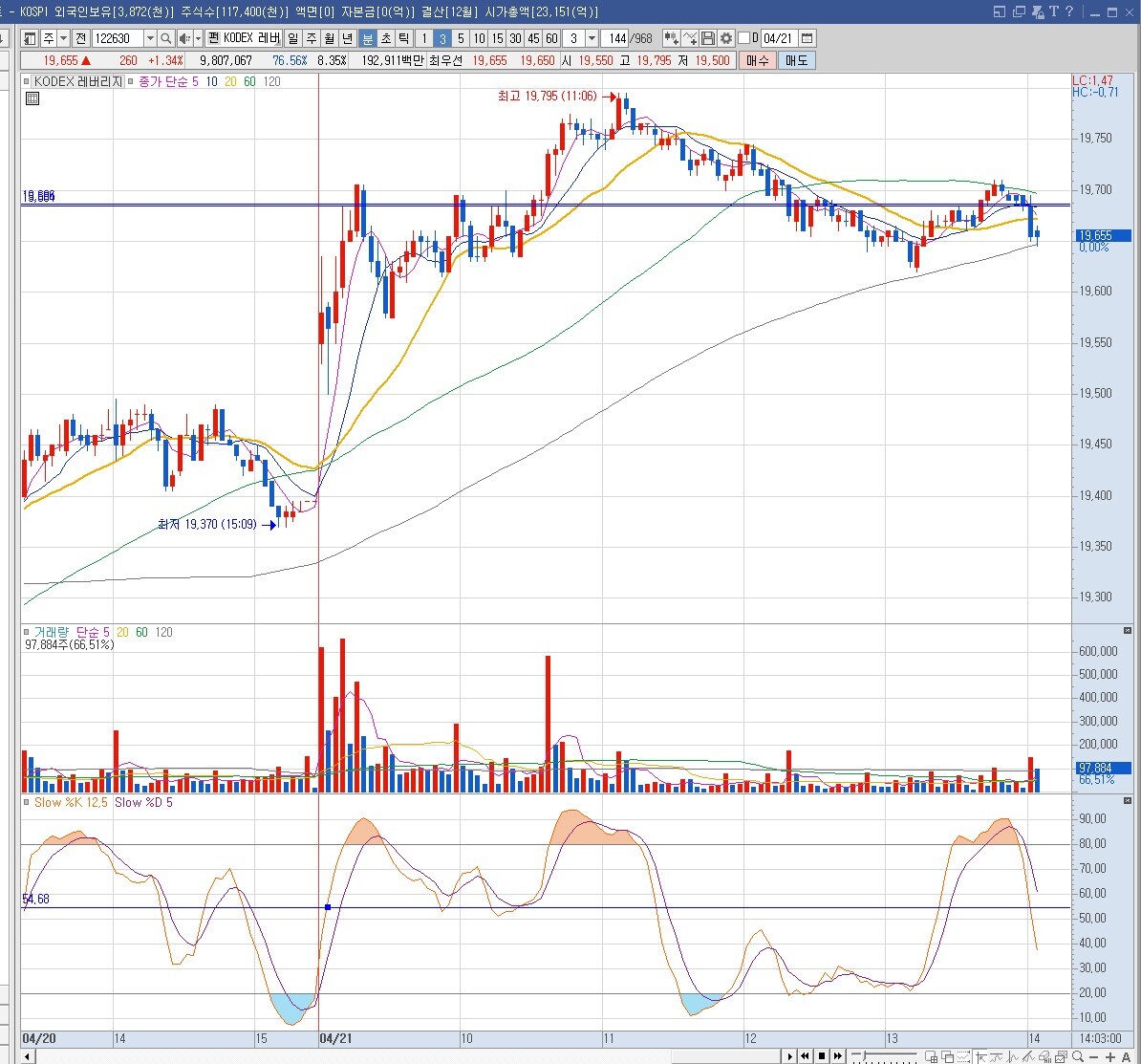1141x1064 pixels.
Task: Toggle the Slow %K indicator marker box
Action: pos(26,802)
